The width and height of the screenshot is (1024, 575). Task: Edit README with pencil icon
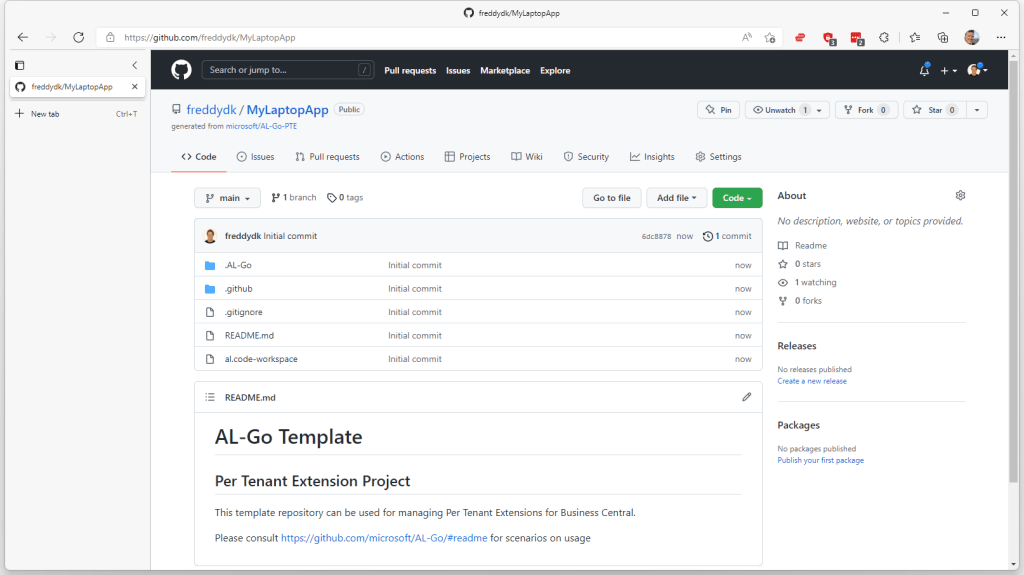[x=746, y=397]
